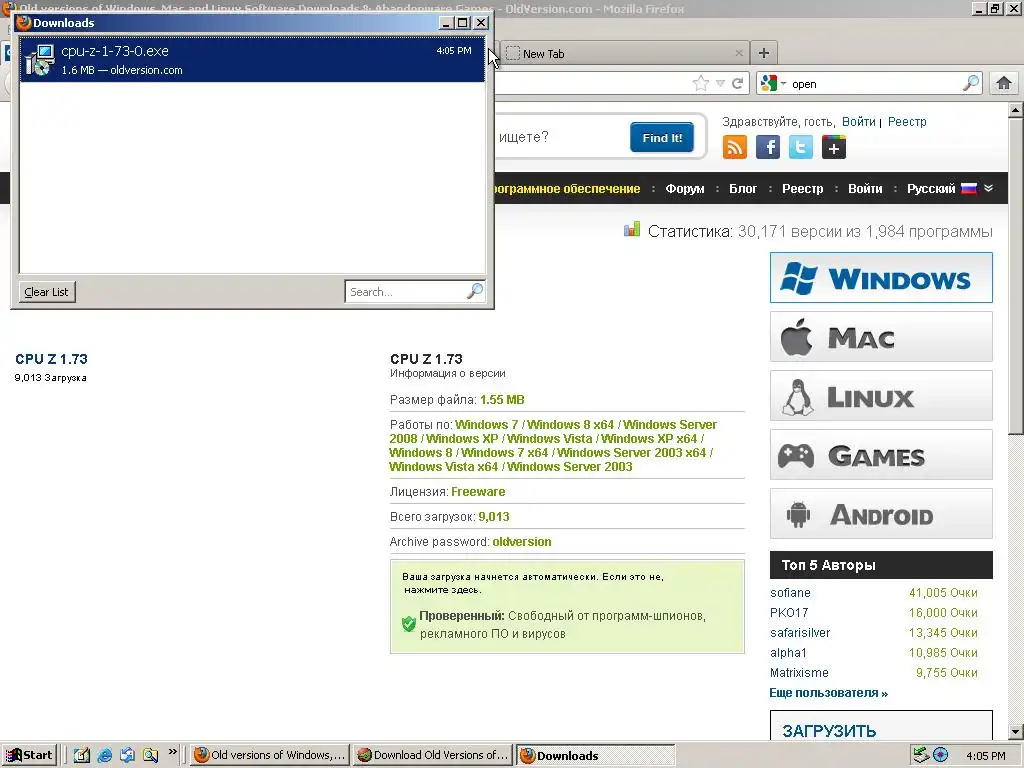Click Еще пользователя link
Image resolution: width=1024 pixels, height=768 pixels.
point(829,693)
